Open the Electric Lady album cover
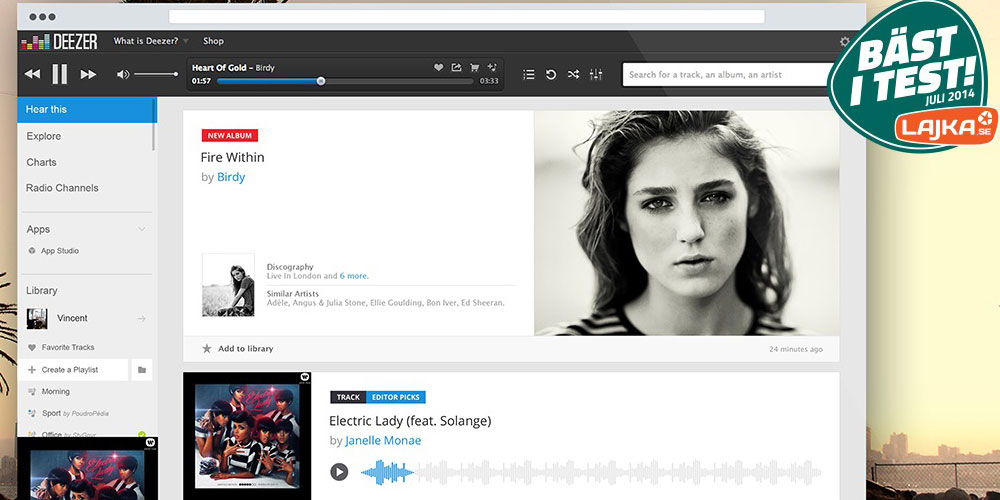This screenshot has width=1000, height=500. pos(247,436)
